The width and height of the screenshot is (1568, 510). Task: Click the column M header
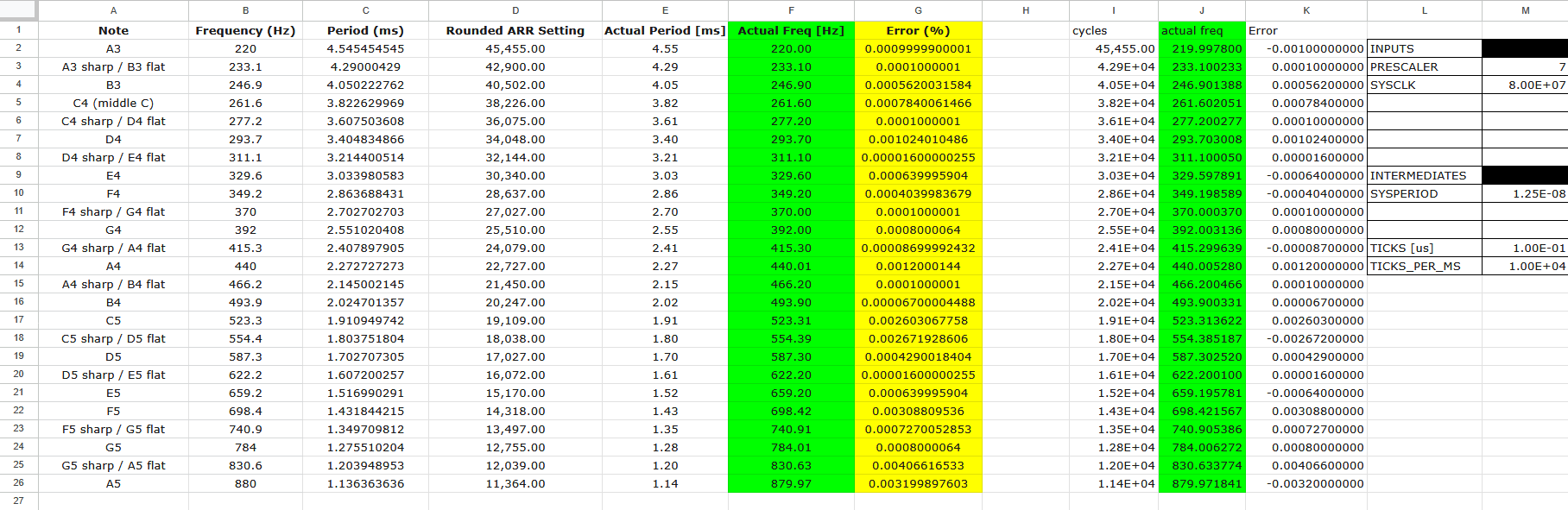[x=1525, y=10]
